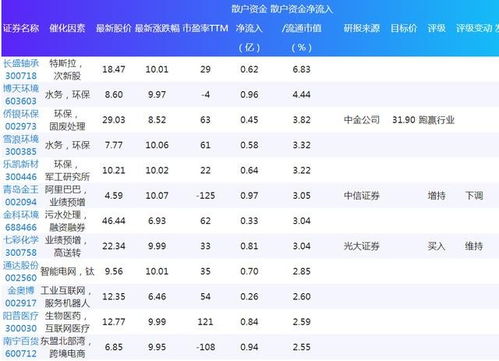The height and width of the screenshot is (361, 499).
Task: Click the 目标价 column header
Action: pos(404,28)
